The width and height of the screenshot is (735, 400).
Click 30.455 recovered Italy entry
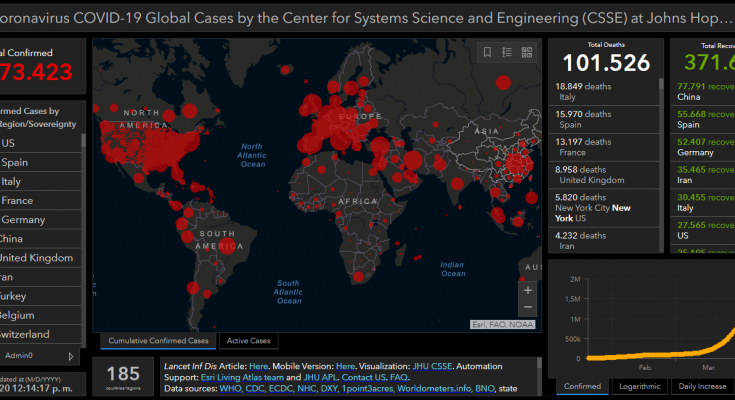[703, 202]
